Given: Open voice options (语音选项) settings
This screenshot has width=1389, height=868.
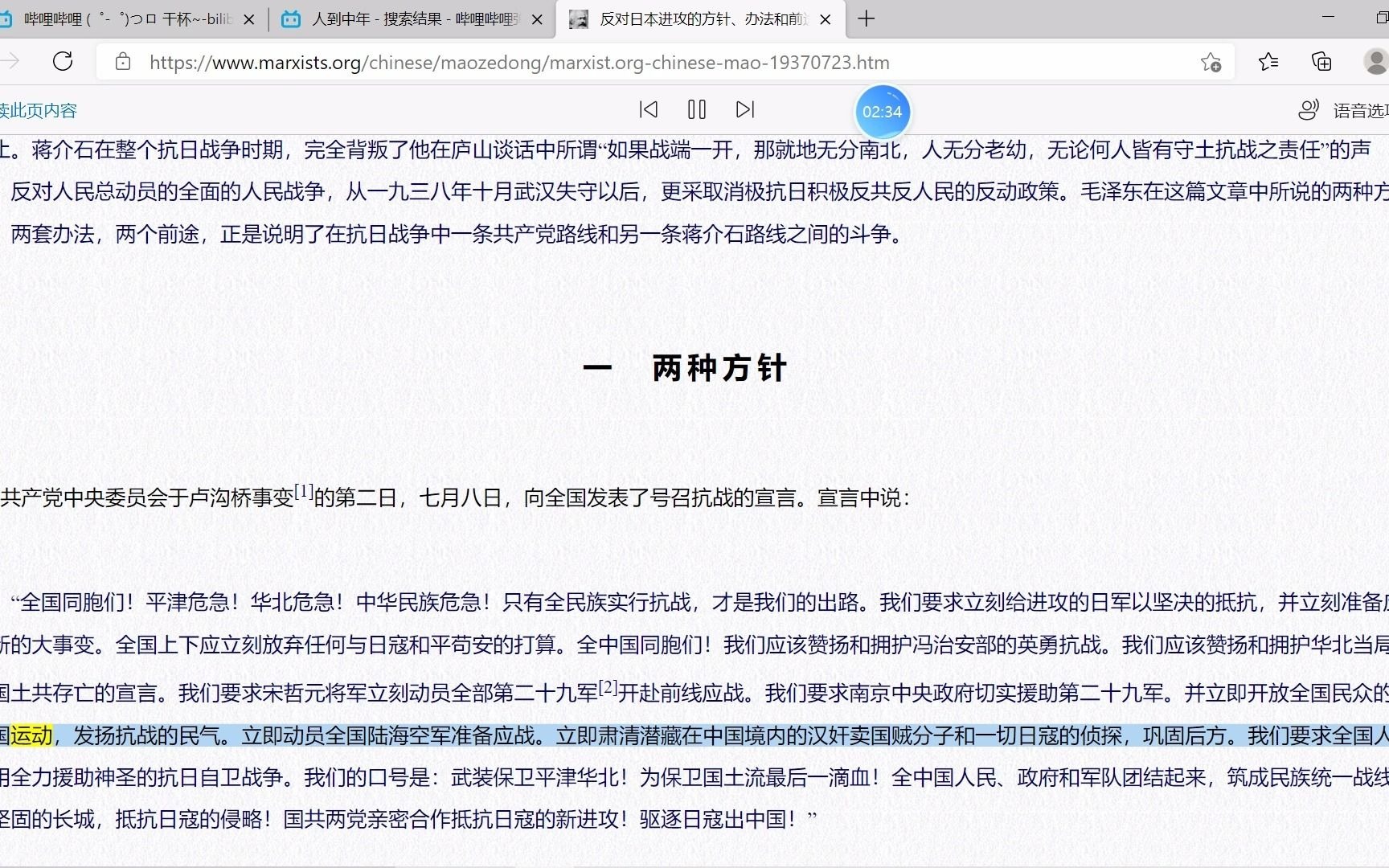Looking at the screenshot, I should coord(1343,110).
